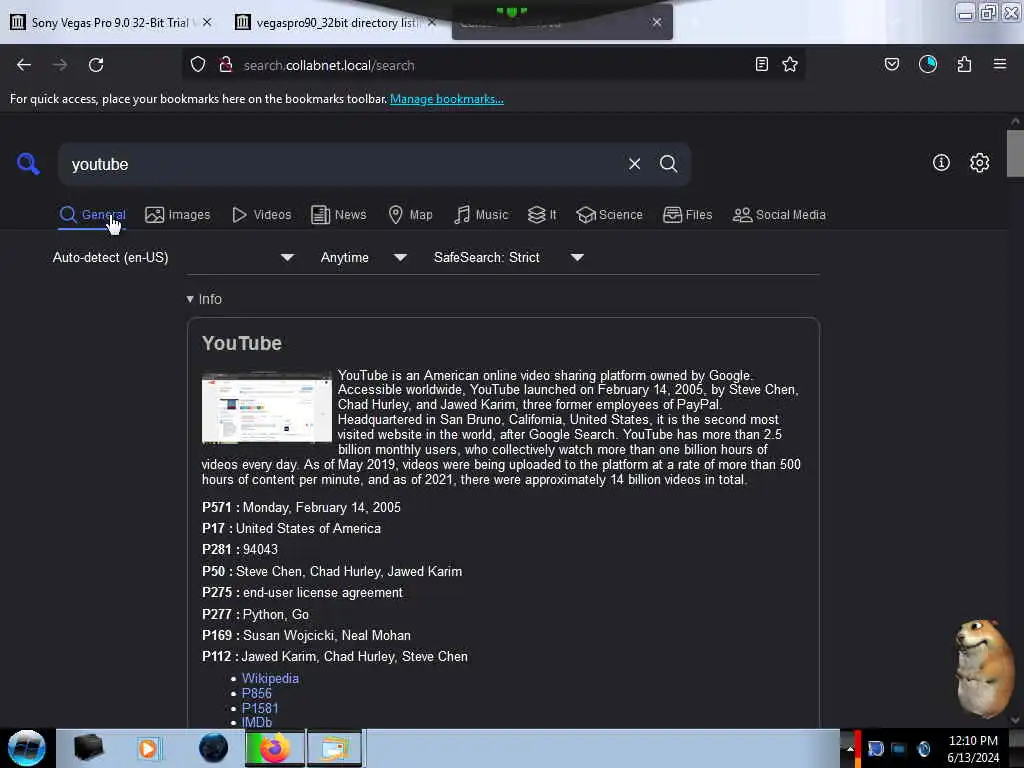Open the Pocket save icon
1024x768 pixels.
coord(892,65)
